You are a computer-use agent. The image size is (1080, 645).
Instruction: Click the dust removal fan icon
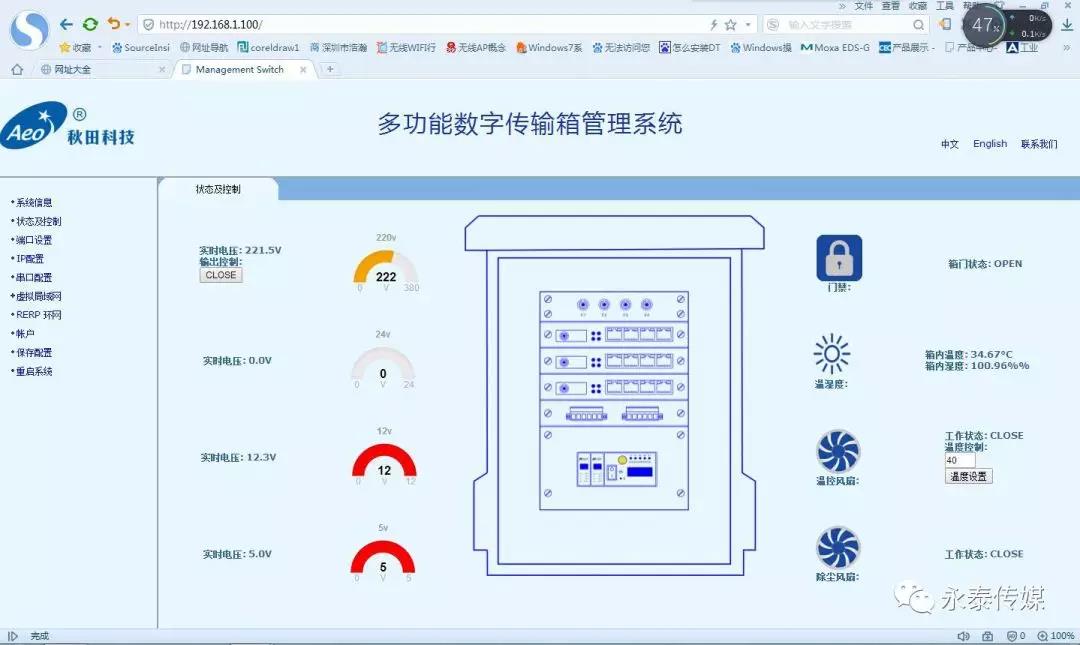point(838,548)
